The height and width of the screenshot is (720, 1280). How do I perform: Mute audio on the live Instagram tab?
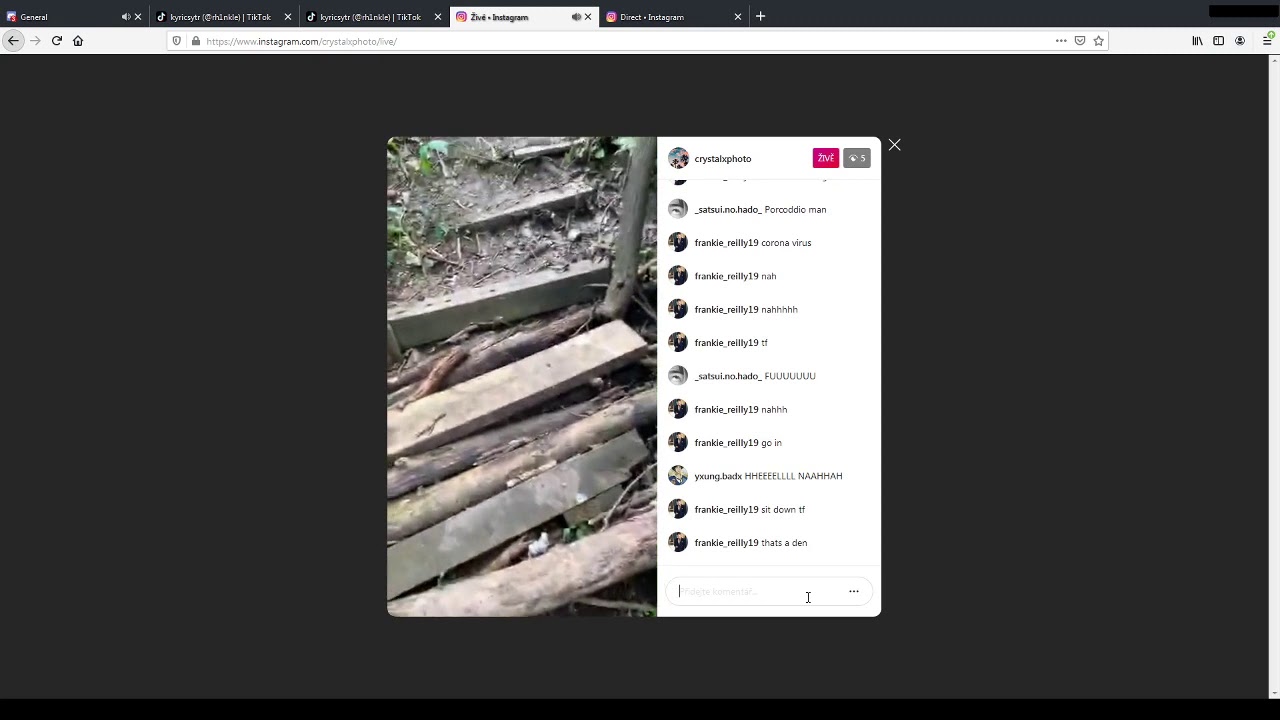point(576,17)
